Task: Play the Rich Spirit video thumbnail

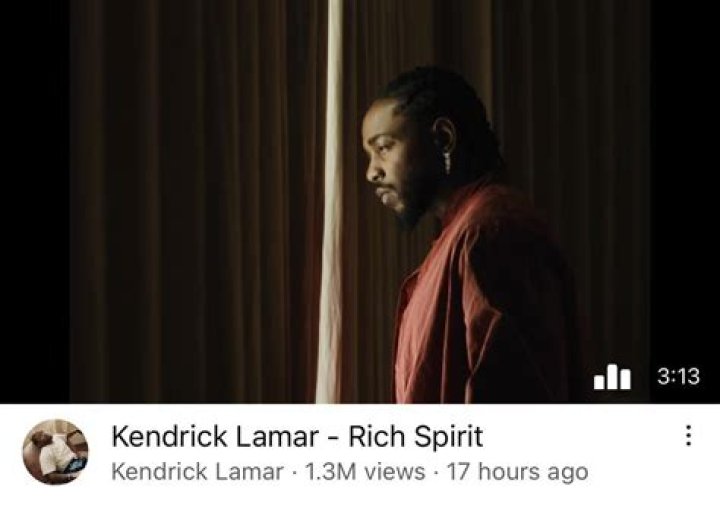Action: 360,202
